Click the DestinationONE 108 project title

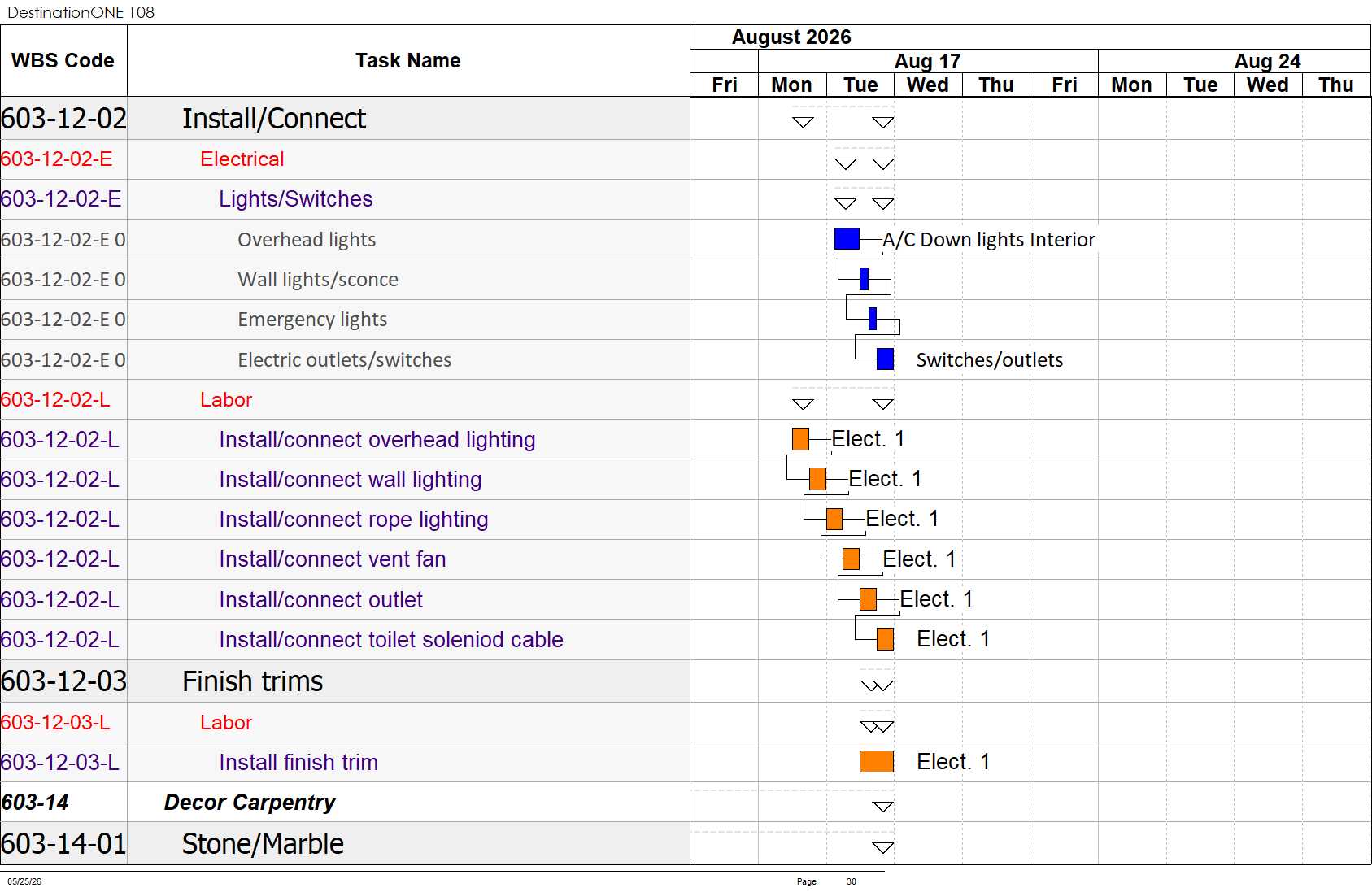click(x=81, y=12)
